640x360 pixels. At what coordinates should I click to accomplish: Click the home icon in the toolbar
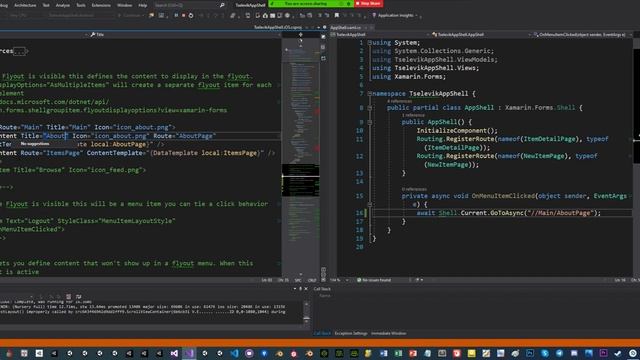265,16
